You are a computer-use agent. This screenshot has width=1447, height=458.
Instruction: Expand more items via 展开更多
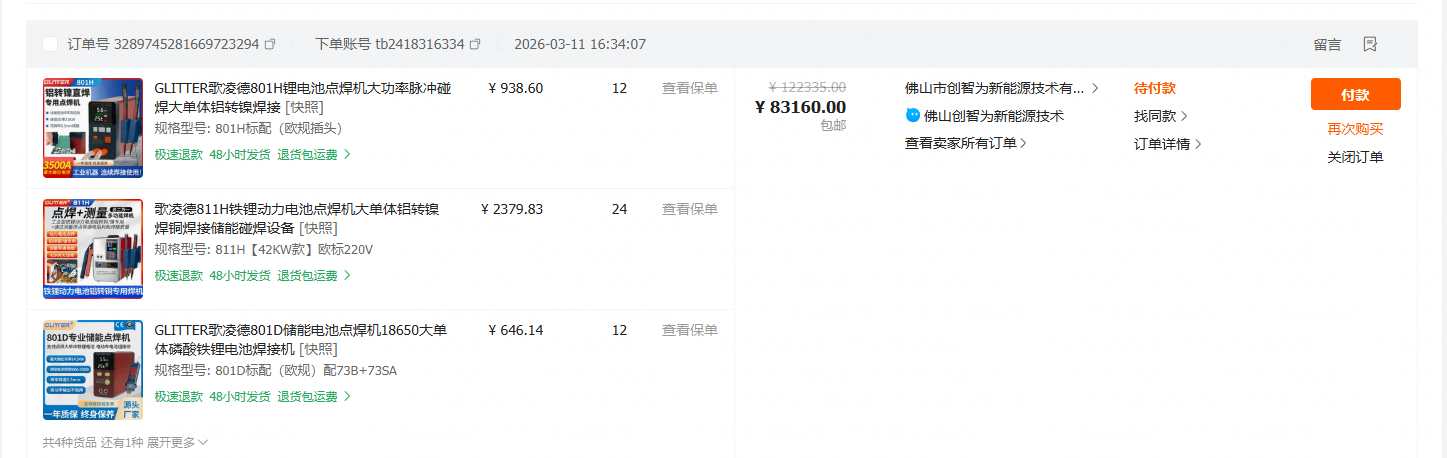pyautogui.click(x=177, y=442)
